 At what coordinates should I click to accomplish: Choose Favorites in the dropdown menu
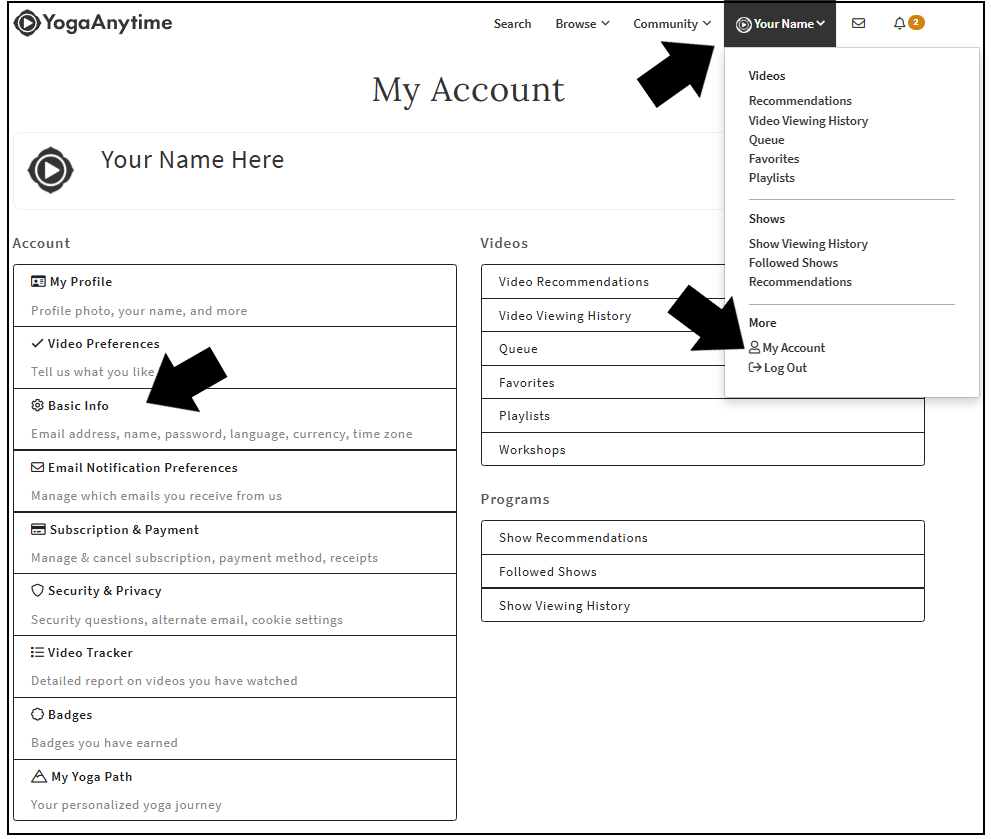tap(774, 159)
